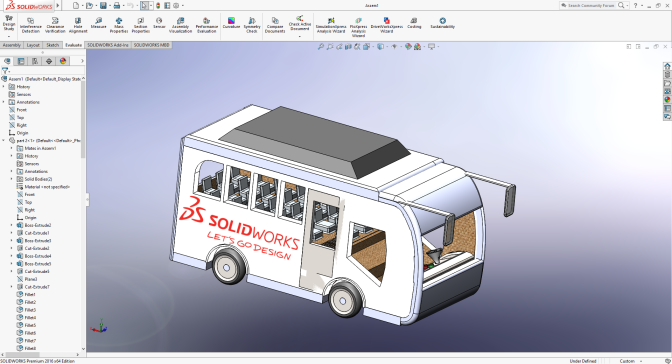Open the DimXpertManager tab
Screen dimensions: 672x364
coord(49,61)
